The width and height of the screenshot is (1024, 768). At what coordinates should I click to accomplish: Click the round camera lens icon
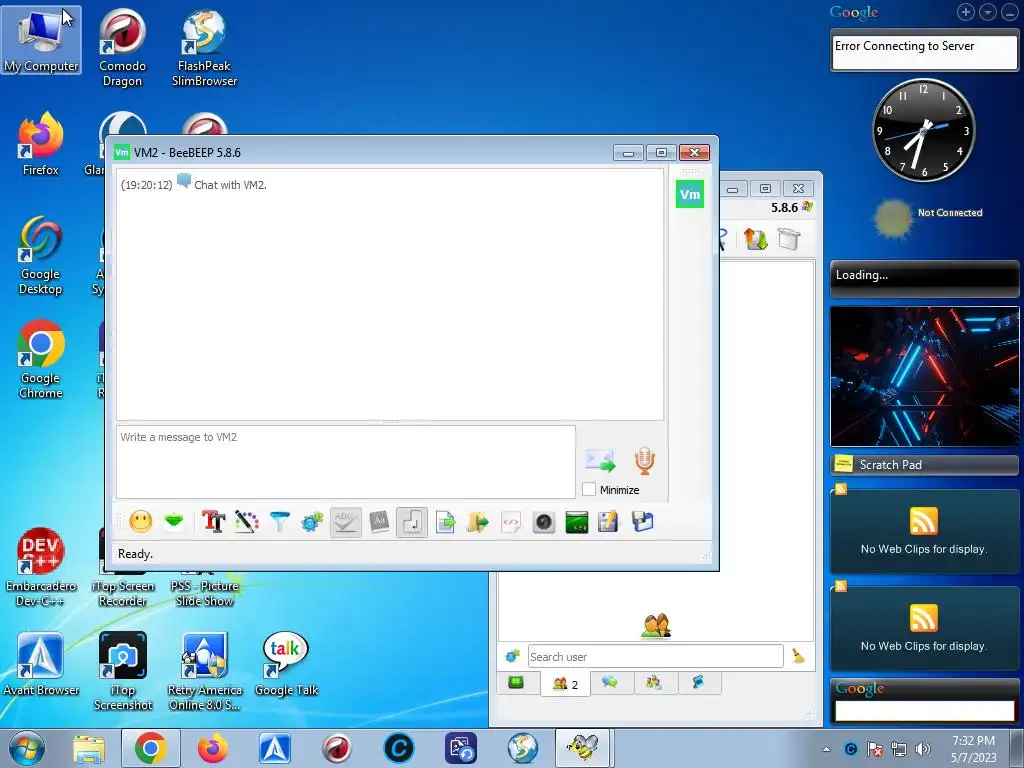pyautogui.click(x=543, y=522)
